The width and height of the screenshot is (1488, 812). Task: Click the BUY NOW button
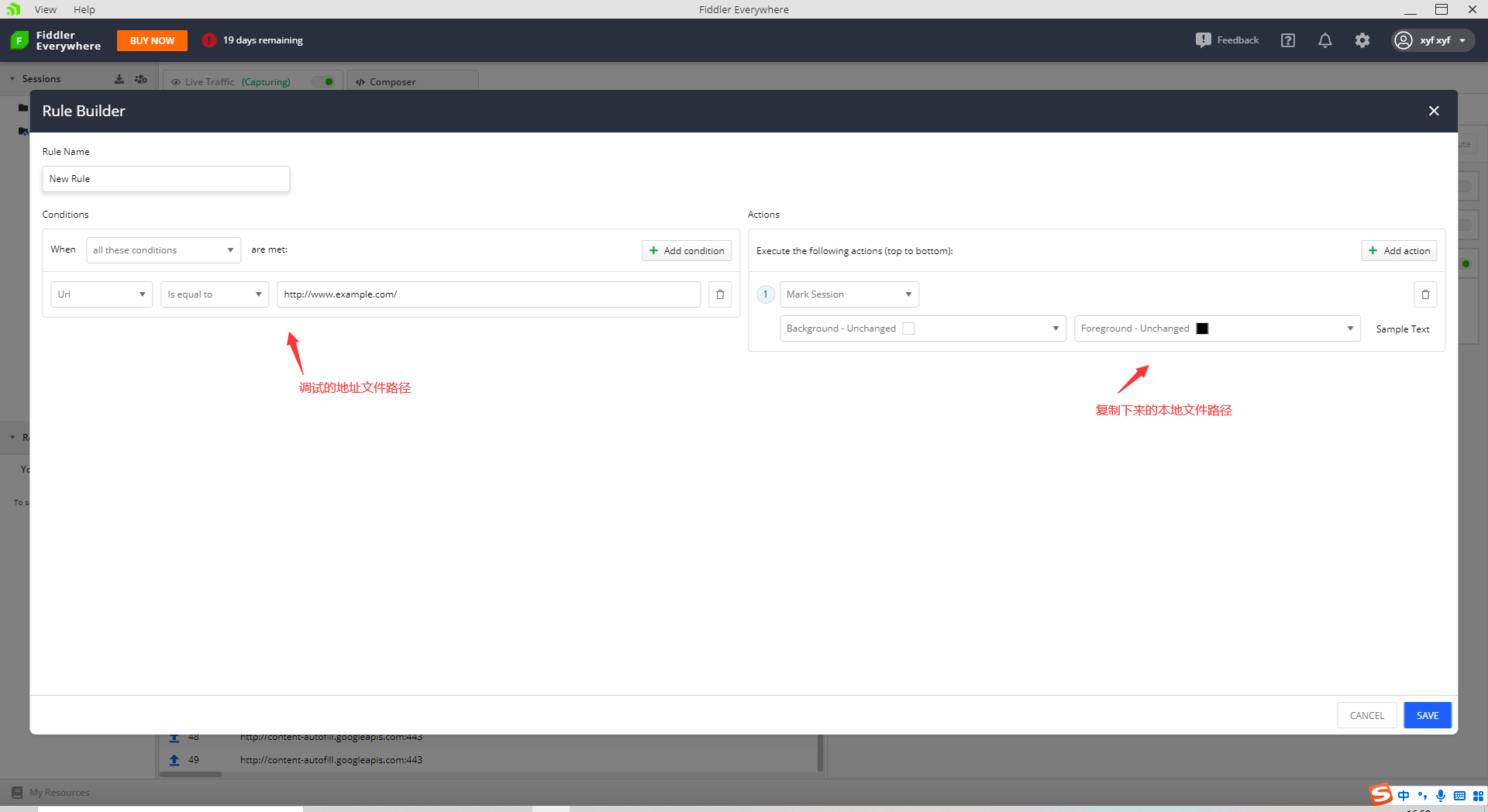pos(152,40)
